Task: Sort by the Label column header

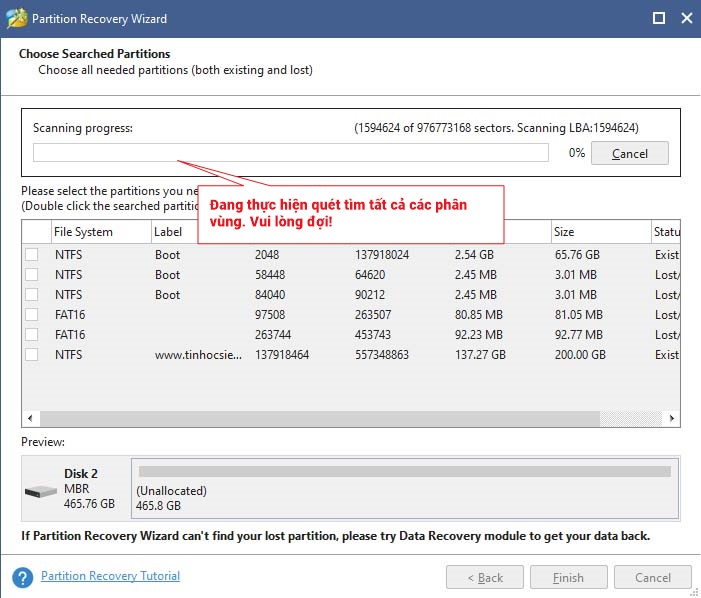Action: (x=168, y=232)
